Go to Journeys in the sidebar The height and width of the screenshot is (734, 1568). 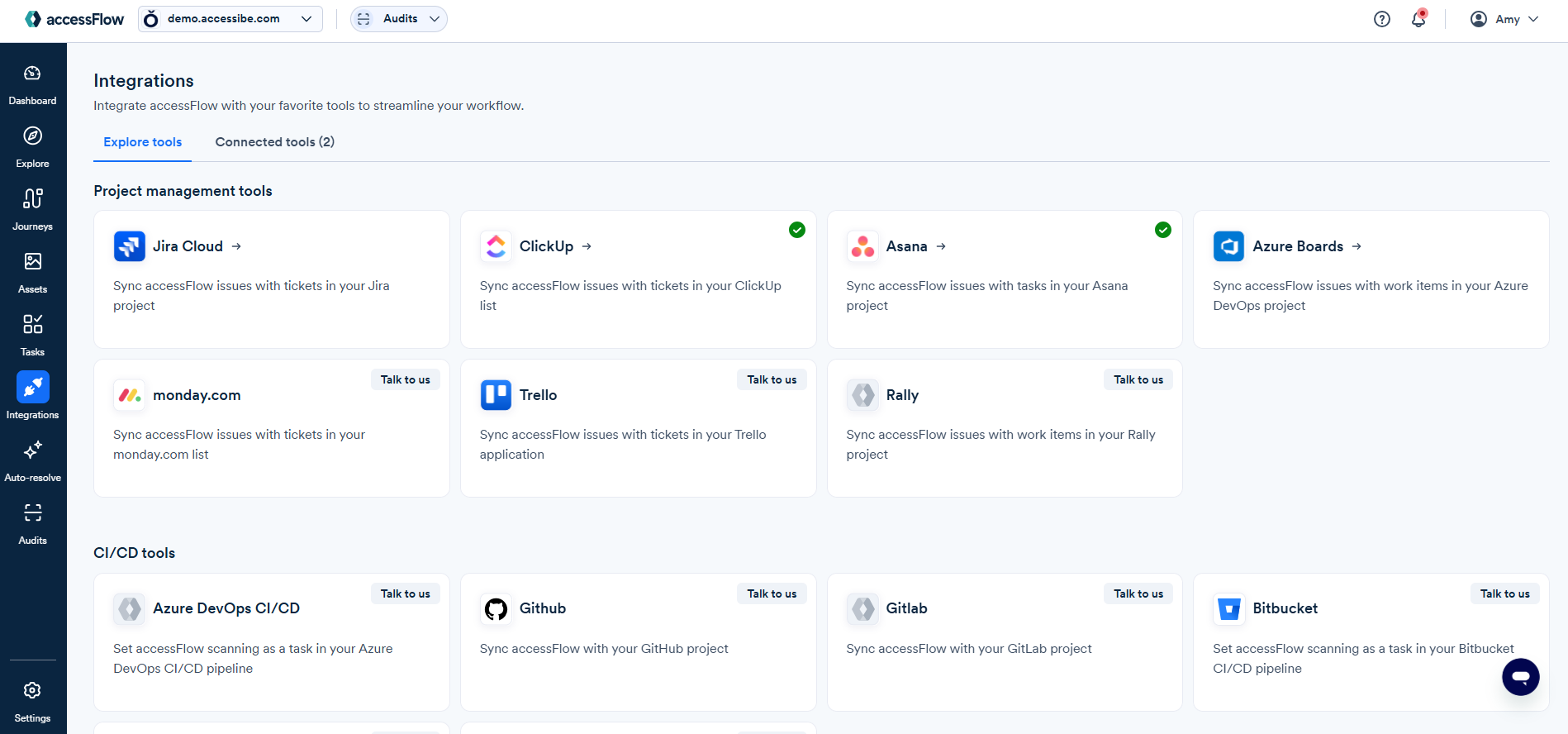pyautogui.click(x=32, y=211)
